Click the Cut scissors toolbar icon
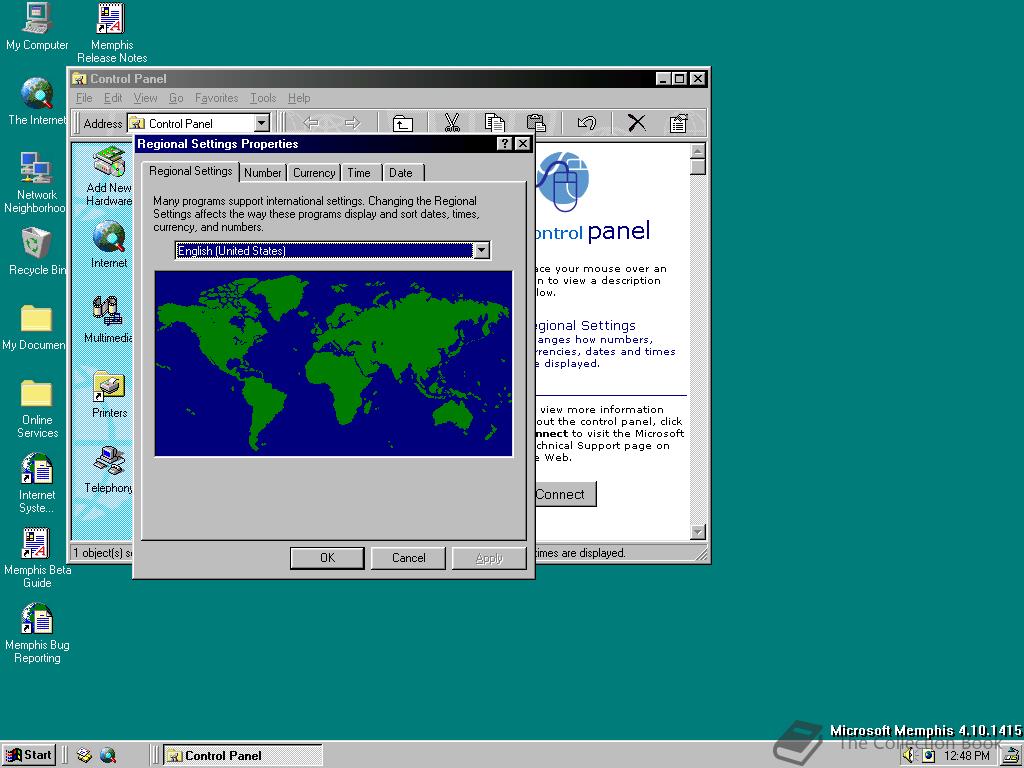1024x768 pixels. pos(452,123)
